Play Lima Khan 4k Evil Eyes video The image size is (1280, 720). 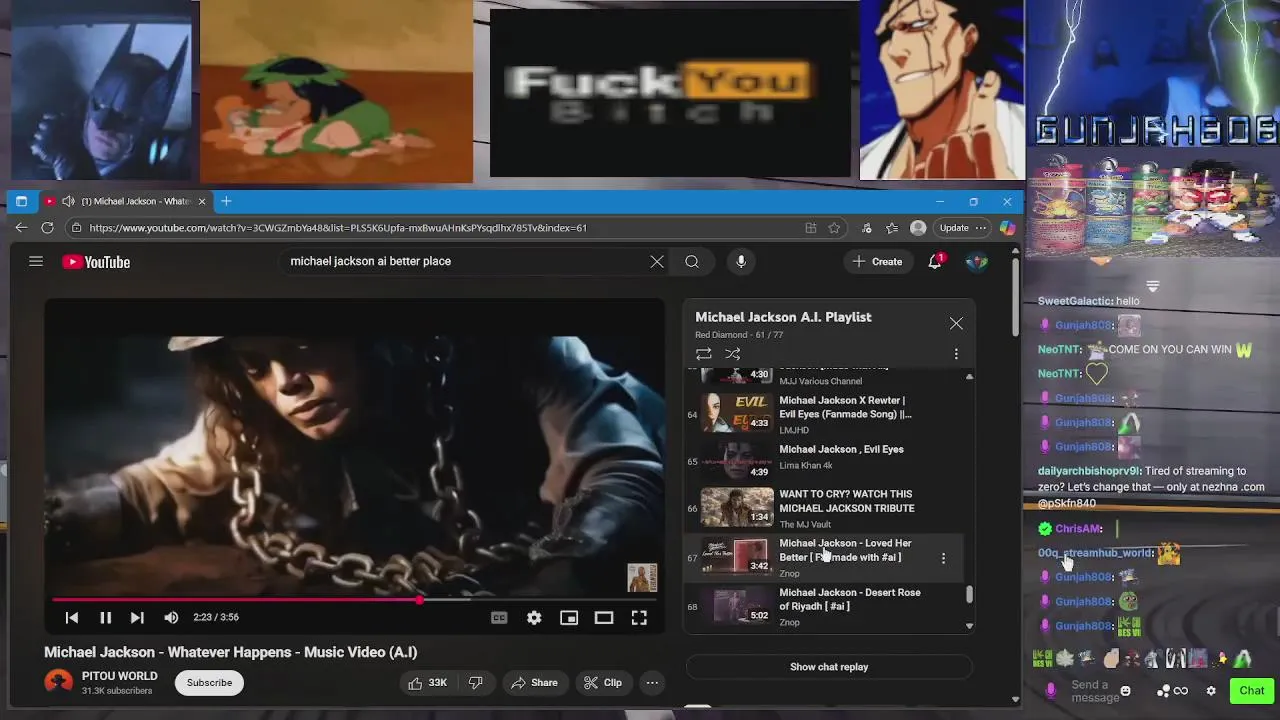(x=826, y=460)
